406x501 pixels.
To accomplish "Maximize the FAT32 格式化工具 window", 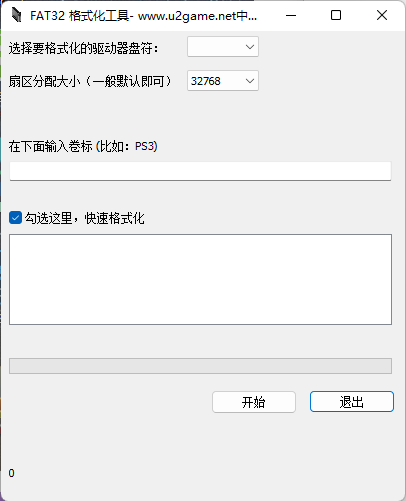I will click(336, 15).
